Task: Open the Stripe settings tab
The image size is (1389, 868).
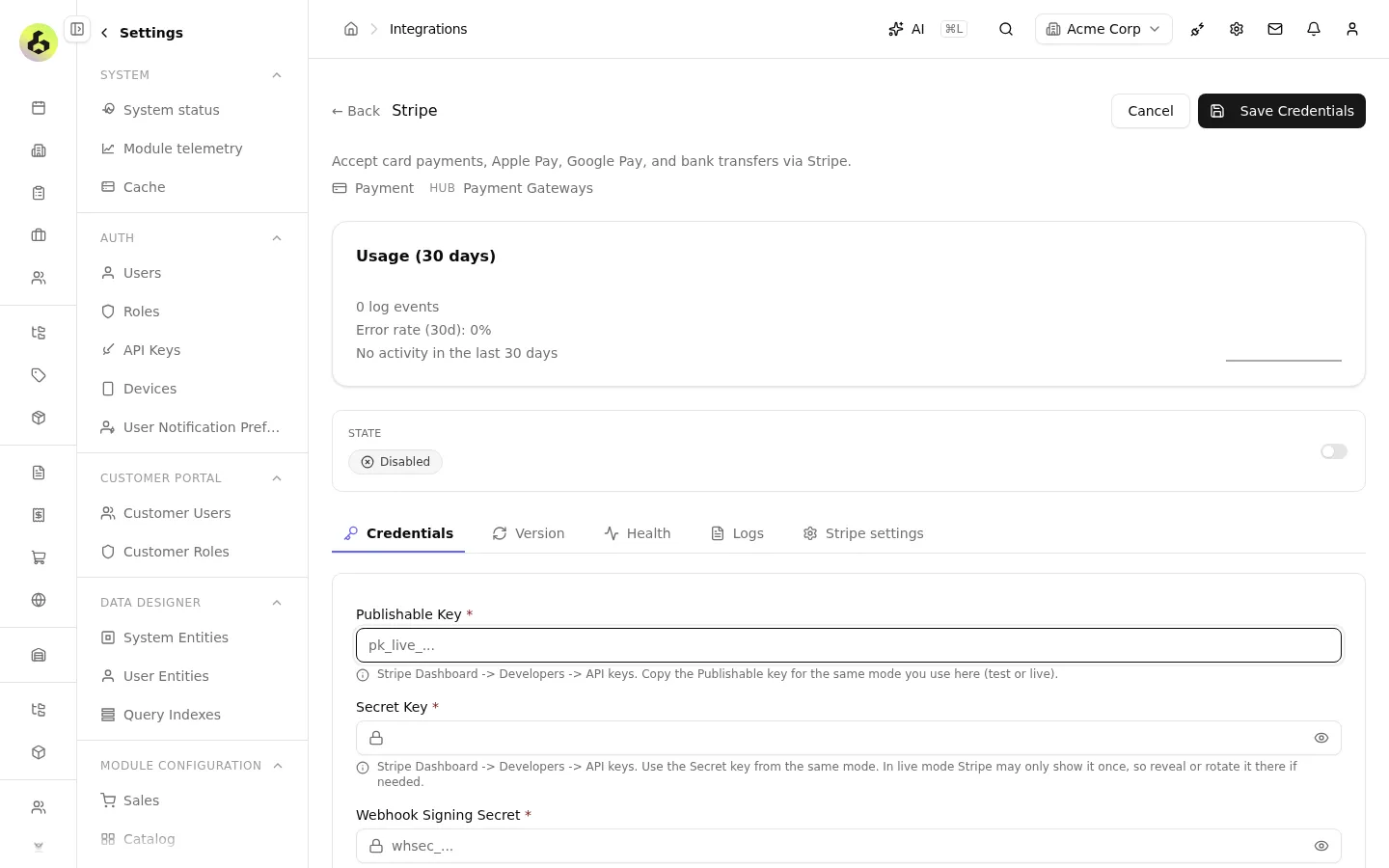Action: [x=863, y=533]
